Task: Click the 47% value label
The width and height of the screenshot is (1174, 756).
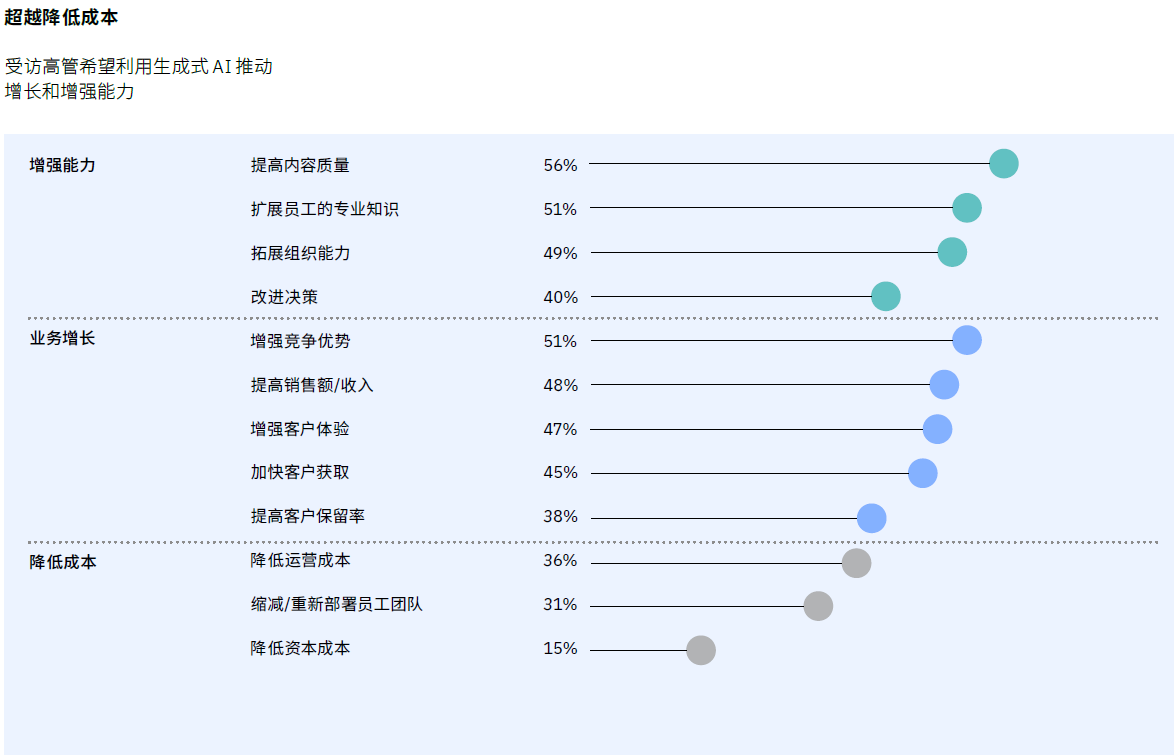Action: point(560,429)
